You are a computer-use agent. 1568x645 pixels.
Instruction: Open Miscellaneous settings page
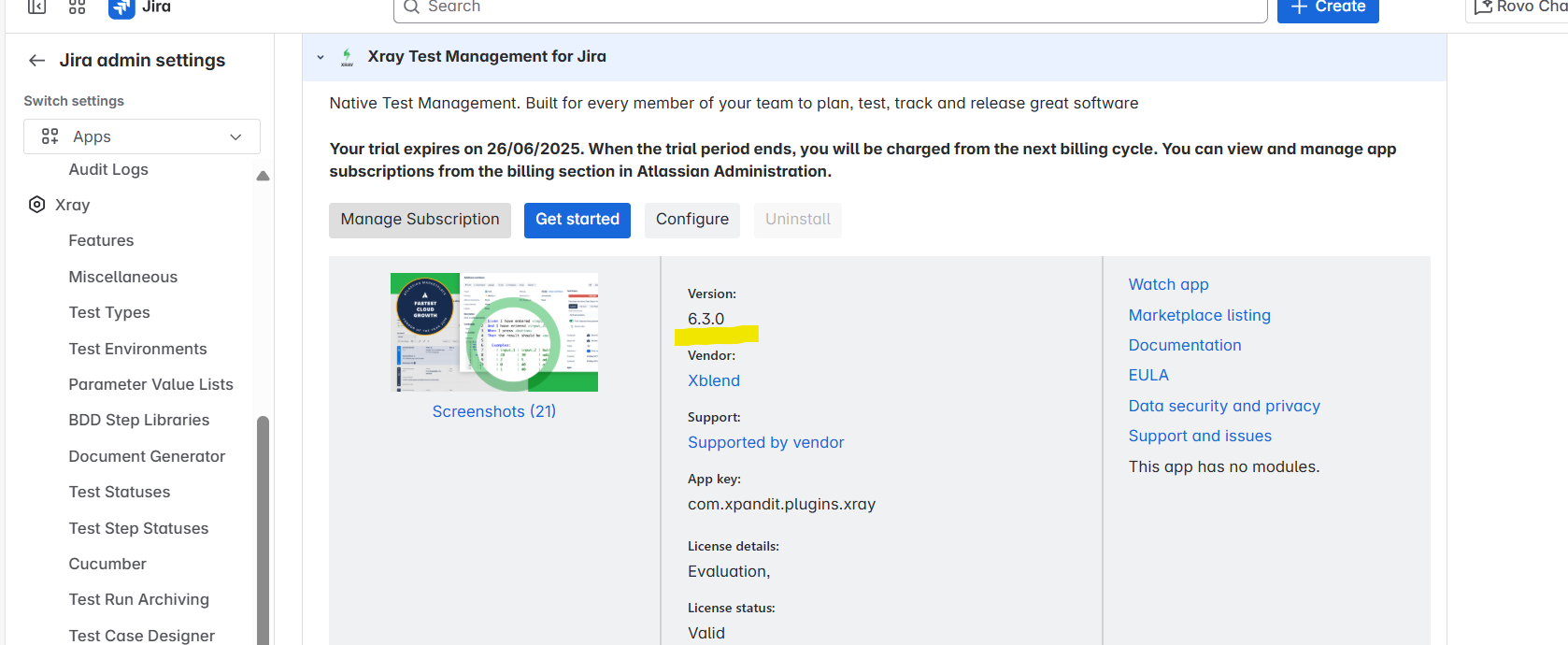[x=123, y=277]
